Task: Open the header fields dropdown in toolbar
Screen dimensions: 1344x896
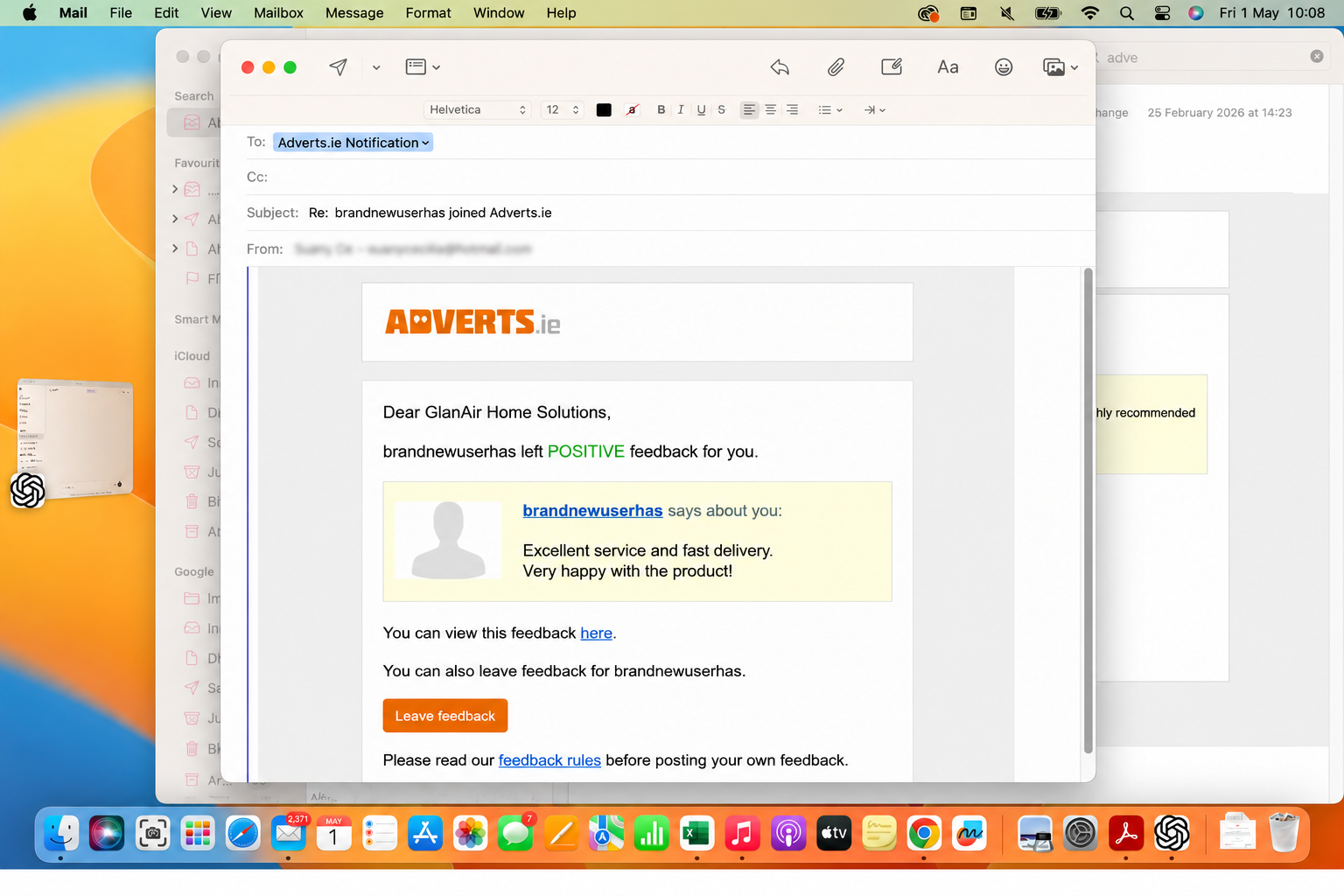Action: tap(423, 67)
